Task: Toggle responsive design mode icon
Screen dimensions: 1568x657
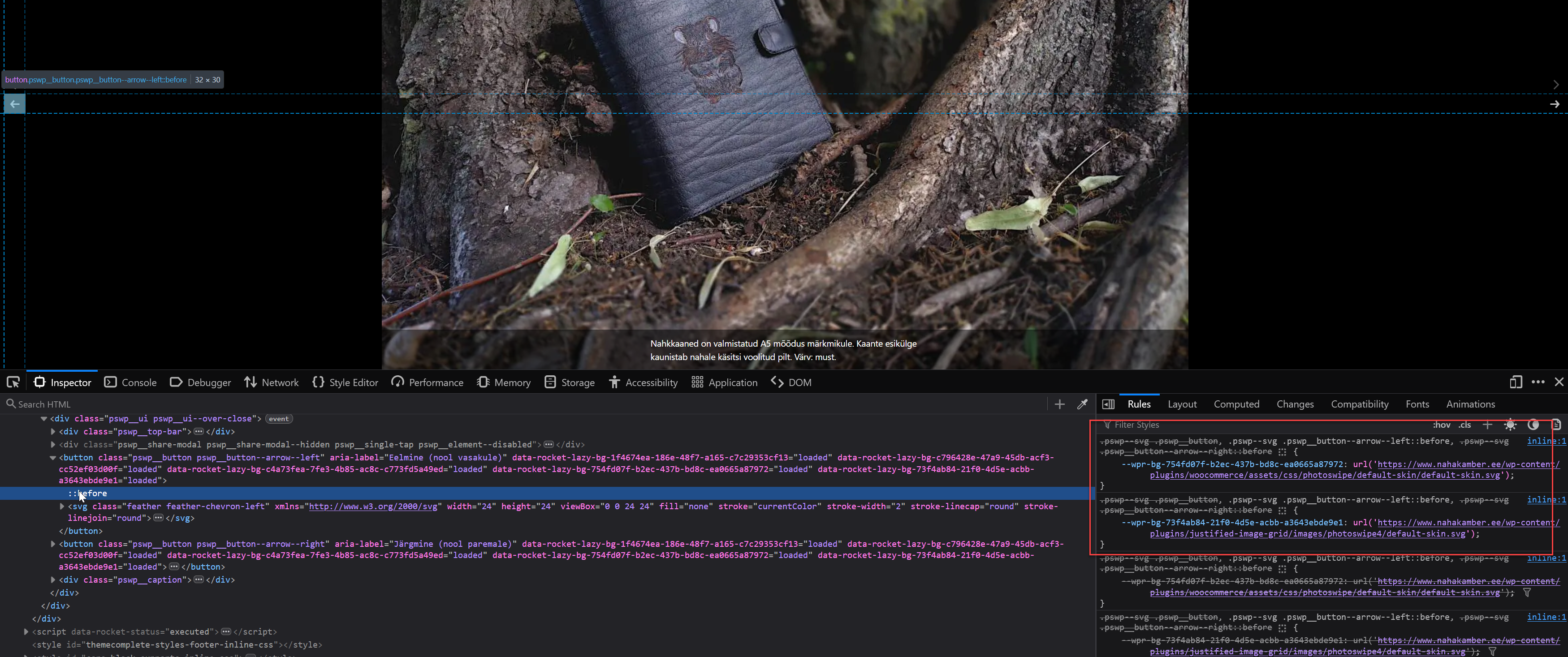Action: (1516, 382)
